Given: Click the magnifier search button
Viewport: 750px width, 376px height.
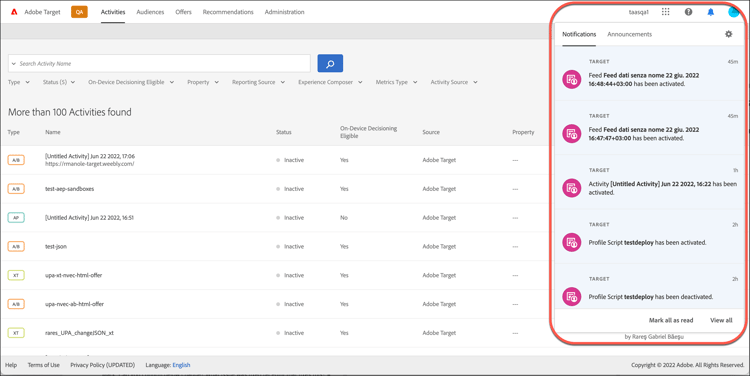Looking at the screenshot, I should [330, 63].
